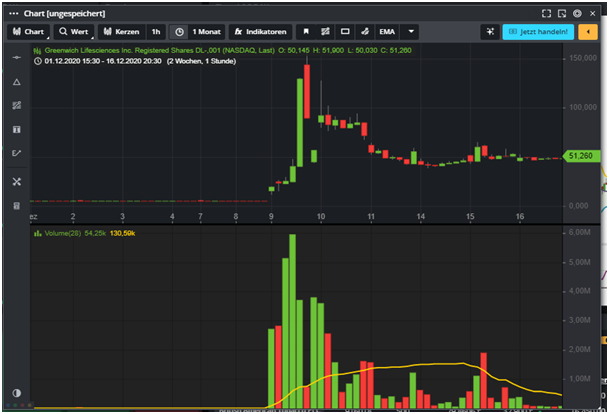The height and width of the screenshot is (414, 609).
Task: Toggle the pencil draw mode in sidebar
Action: (x=16, y=153)
